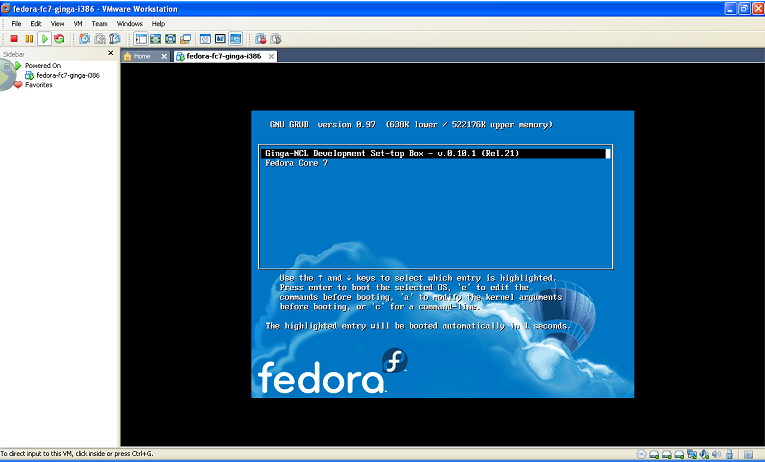Open the Help menu
This screenshot has width=765, height=462.
pyautogui.click(x=158, y=23)
